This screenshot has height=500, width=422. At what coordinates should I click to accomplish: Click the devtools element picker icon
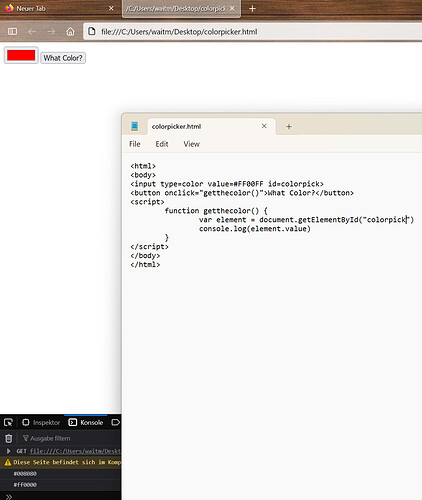[8, 423]
